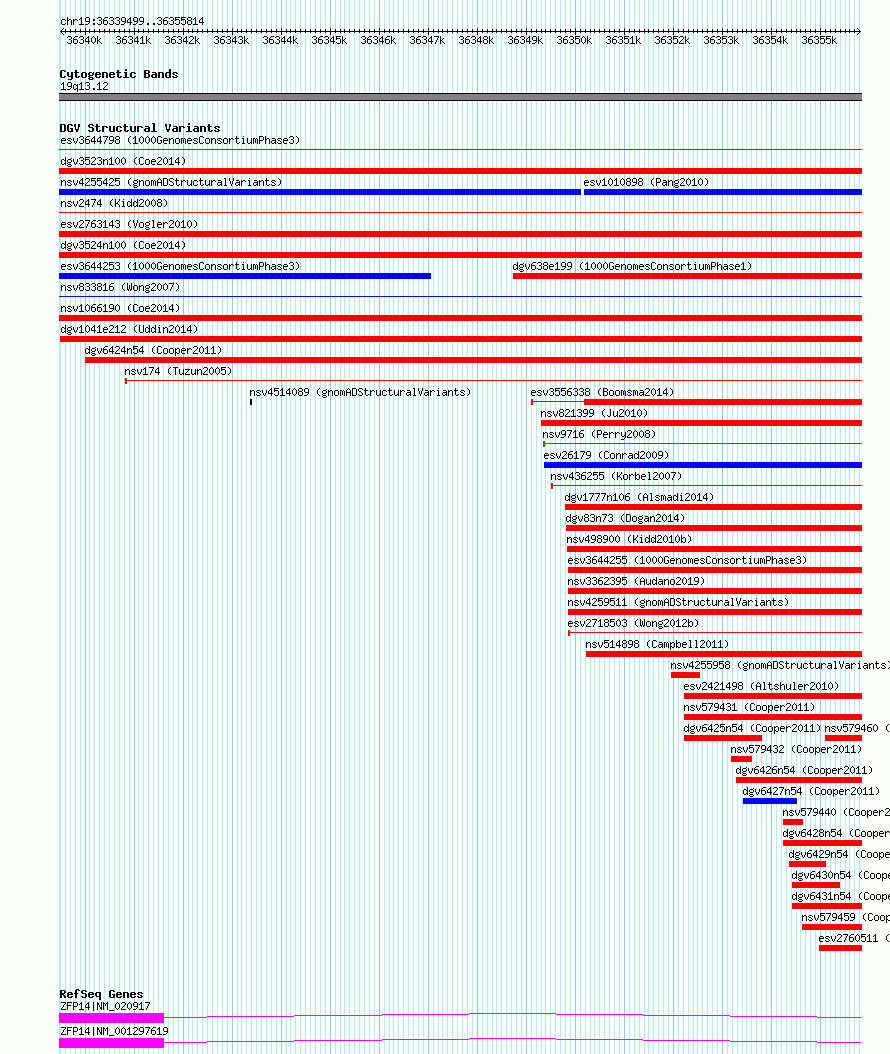This screenshot has height=1054, width=890.
Task: Open the nsv579460 variant label
Action: (856, 728)
